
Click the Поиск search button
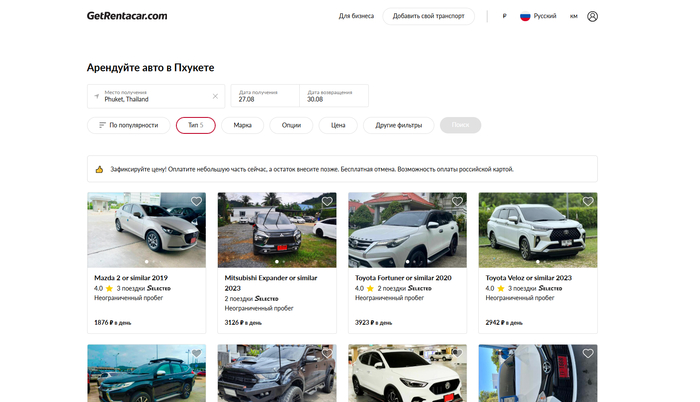point(460,125)
